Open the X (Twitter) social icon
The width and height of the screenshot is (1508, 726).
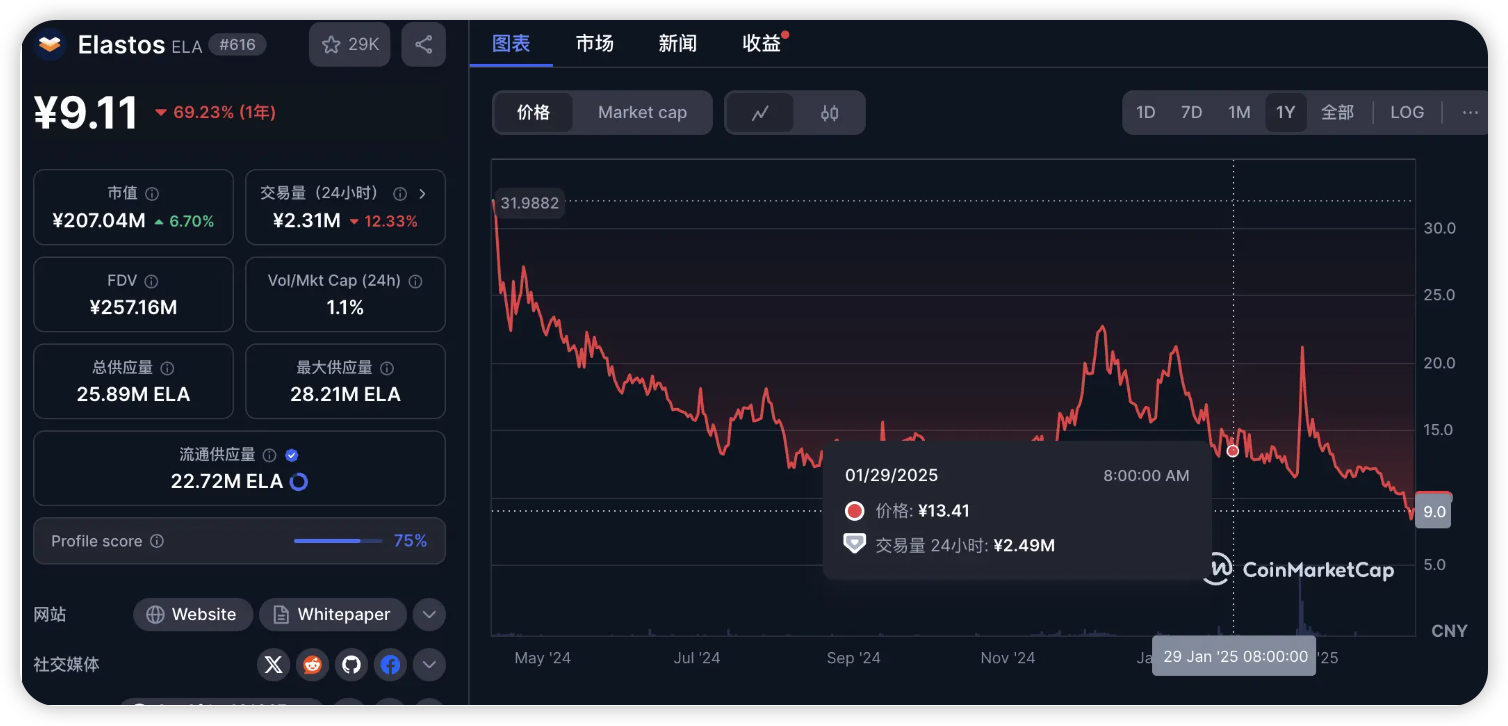pyautogui.click(x=273, y=664)
